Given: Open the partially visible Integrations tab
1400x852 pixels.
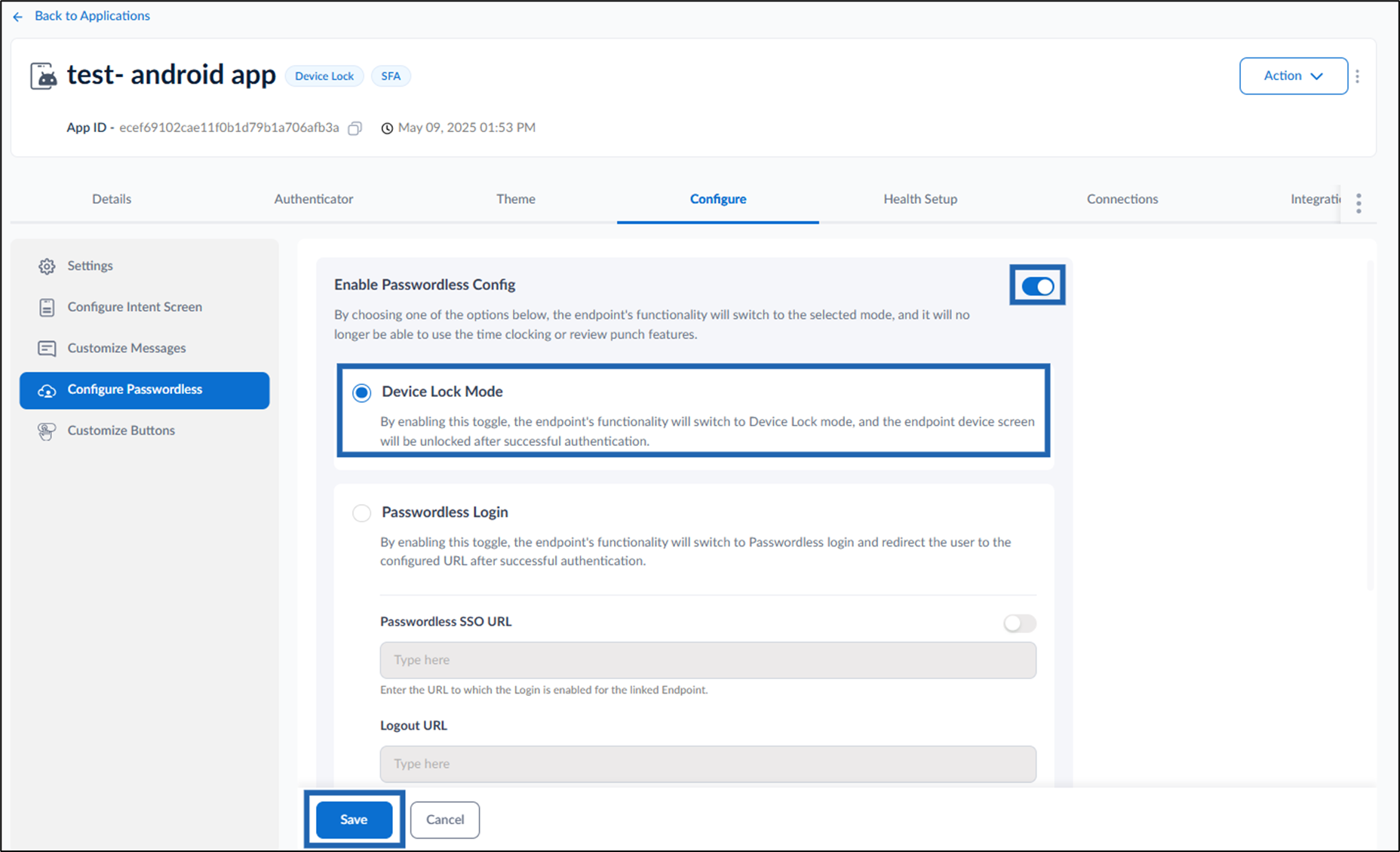Looking at the screenshot, I should (1316, 199).
